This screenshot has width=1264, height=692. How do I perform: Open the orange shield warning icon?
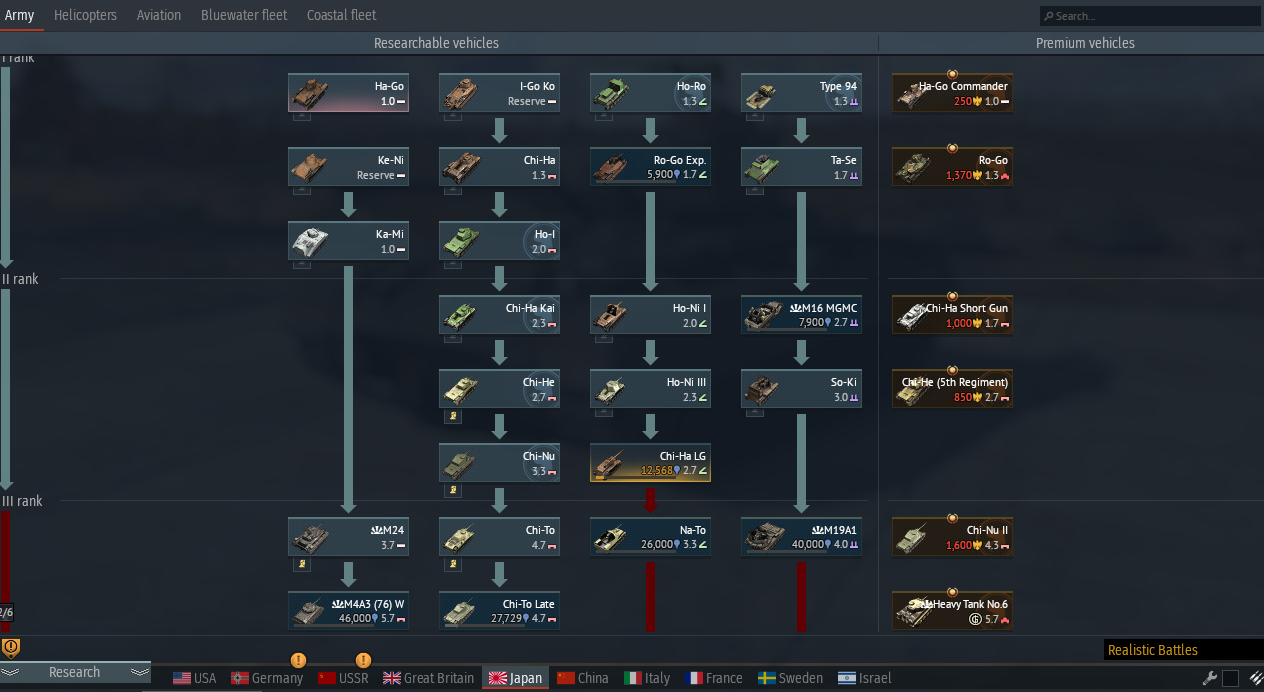pos(11,647)
